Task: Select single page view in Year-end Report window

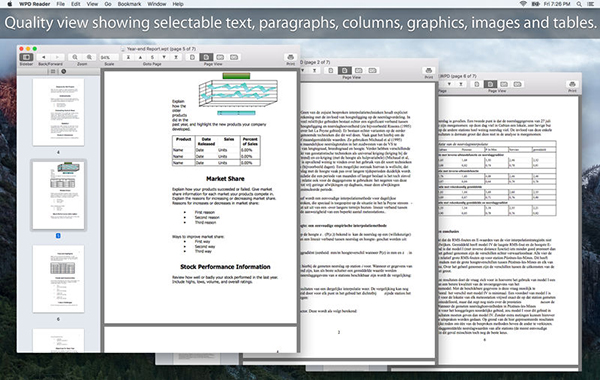Action: tap(192, 57)
